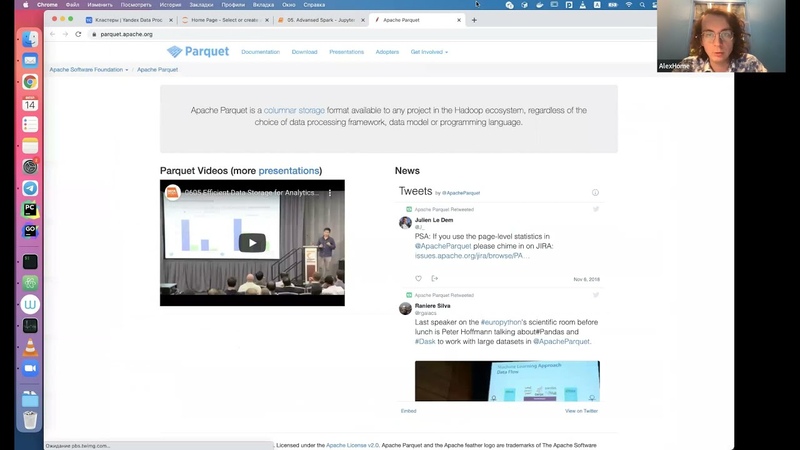Like Julien Le Dem's tweet
The width and height of the screenshot is (800, 450).
pos(418,279)
